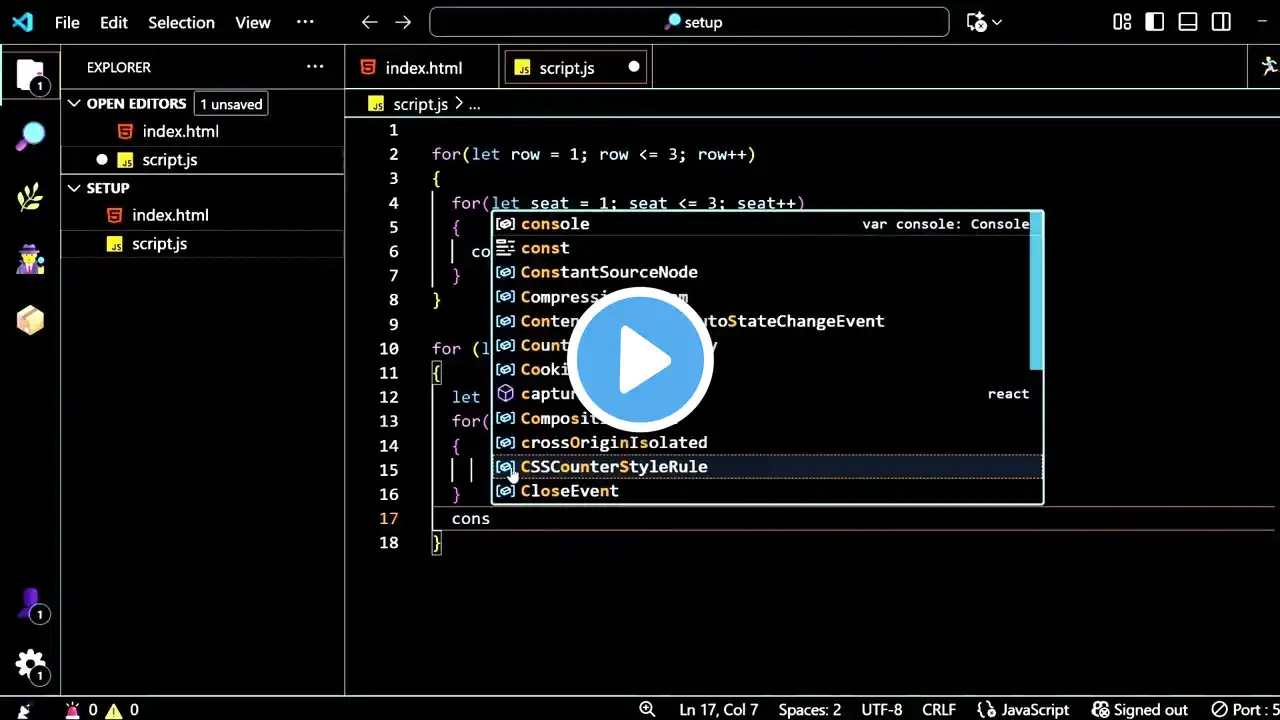Collapse the SETUP folder section

[74, 188]
